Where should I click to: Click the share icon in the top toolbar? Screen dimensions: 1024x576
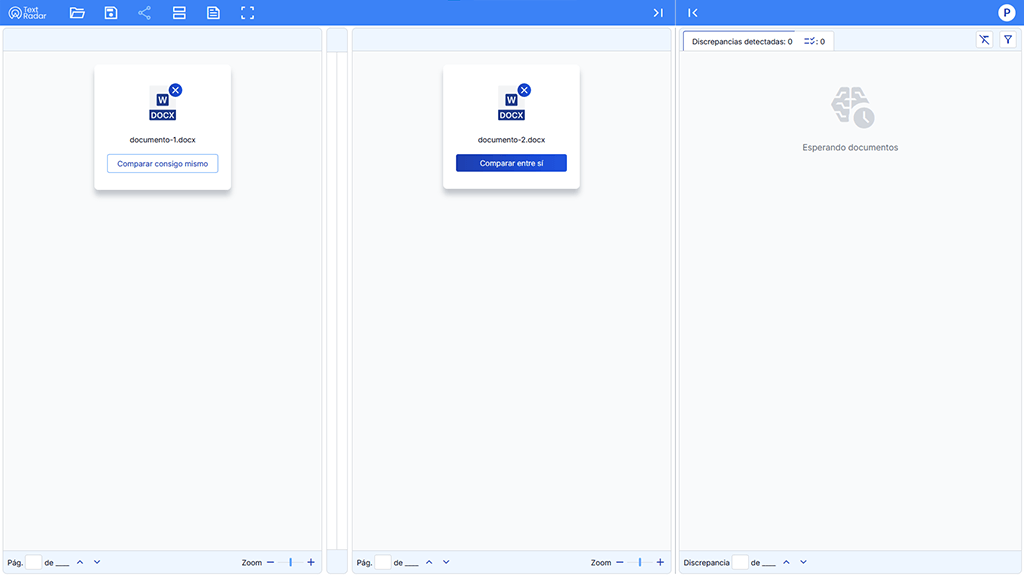click(x=143, y=13)
